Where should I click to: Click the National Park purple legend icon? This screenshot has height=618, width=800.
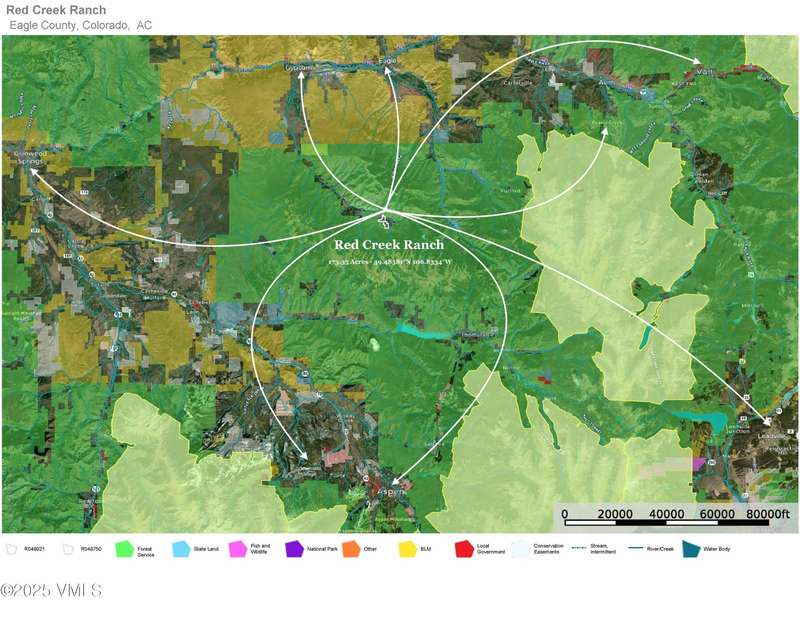click(x=294, y=549)
